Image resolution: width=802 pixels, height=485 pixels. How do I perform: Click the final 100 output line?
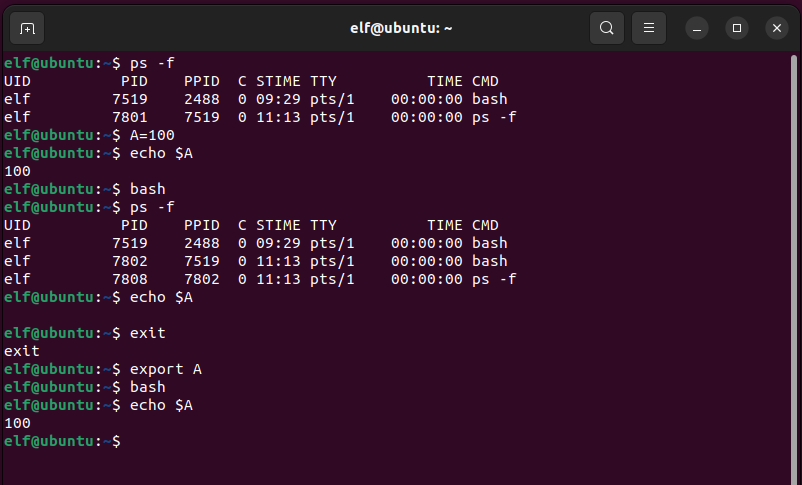point(17,423)
